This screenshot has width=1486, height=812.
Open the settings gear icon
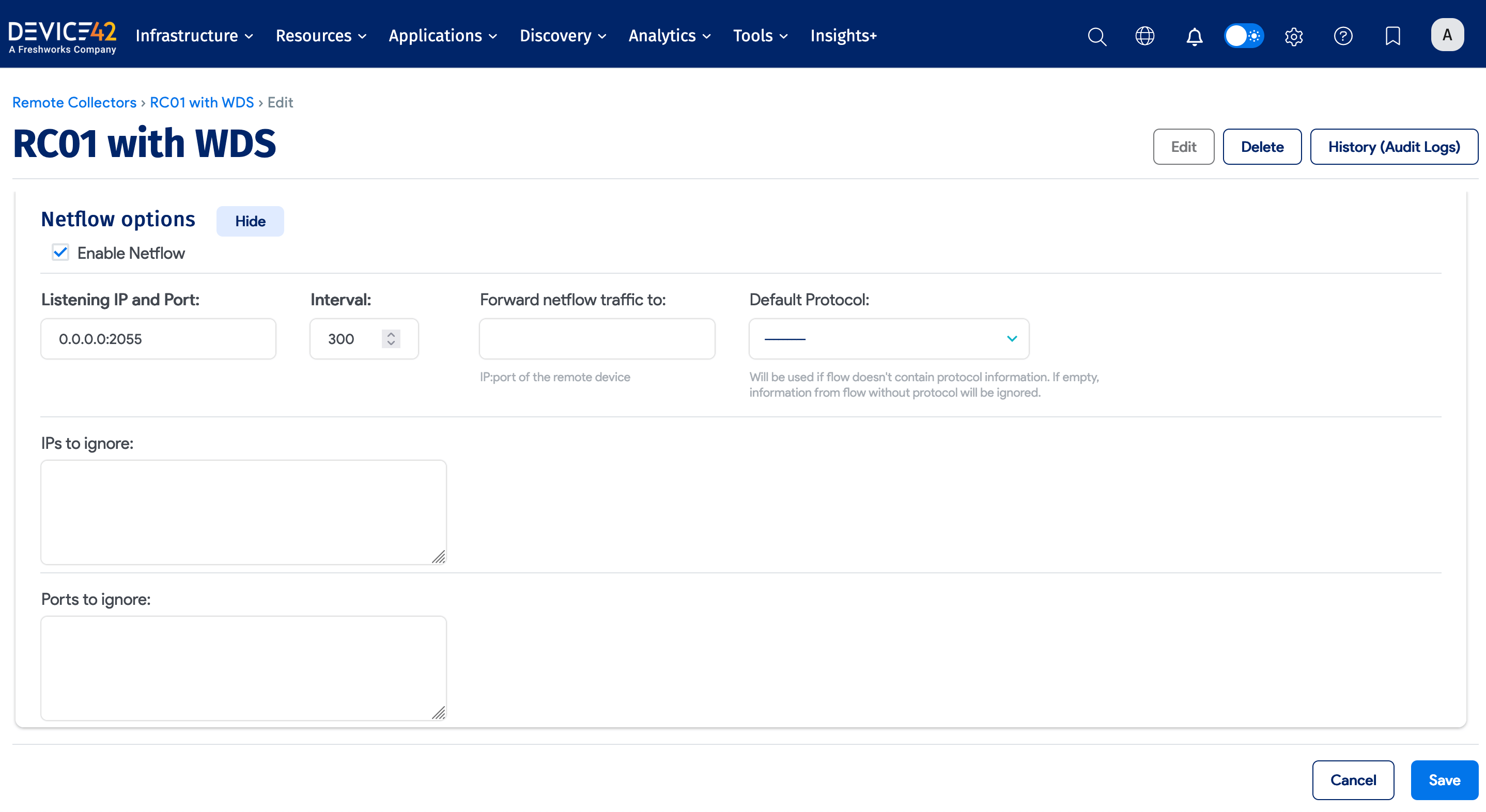[1293, 36]
